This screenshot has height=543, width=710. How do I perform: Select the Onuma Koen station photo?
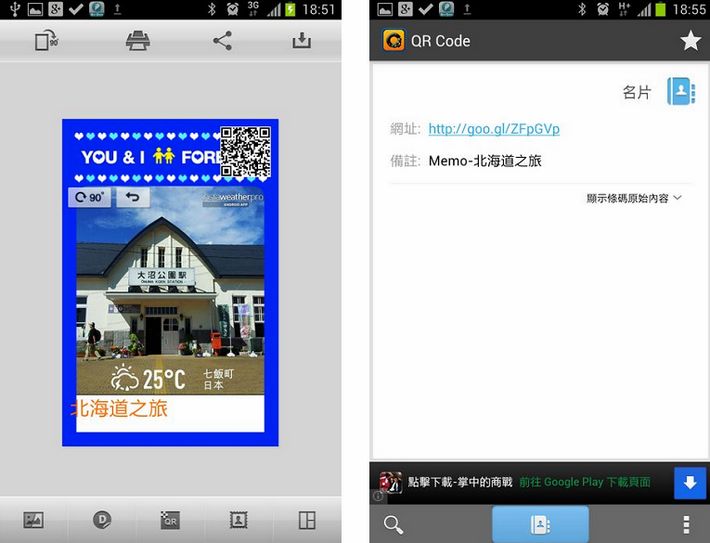tap(170, 290)
